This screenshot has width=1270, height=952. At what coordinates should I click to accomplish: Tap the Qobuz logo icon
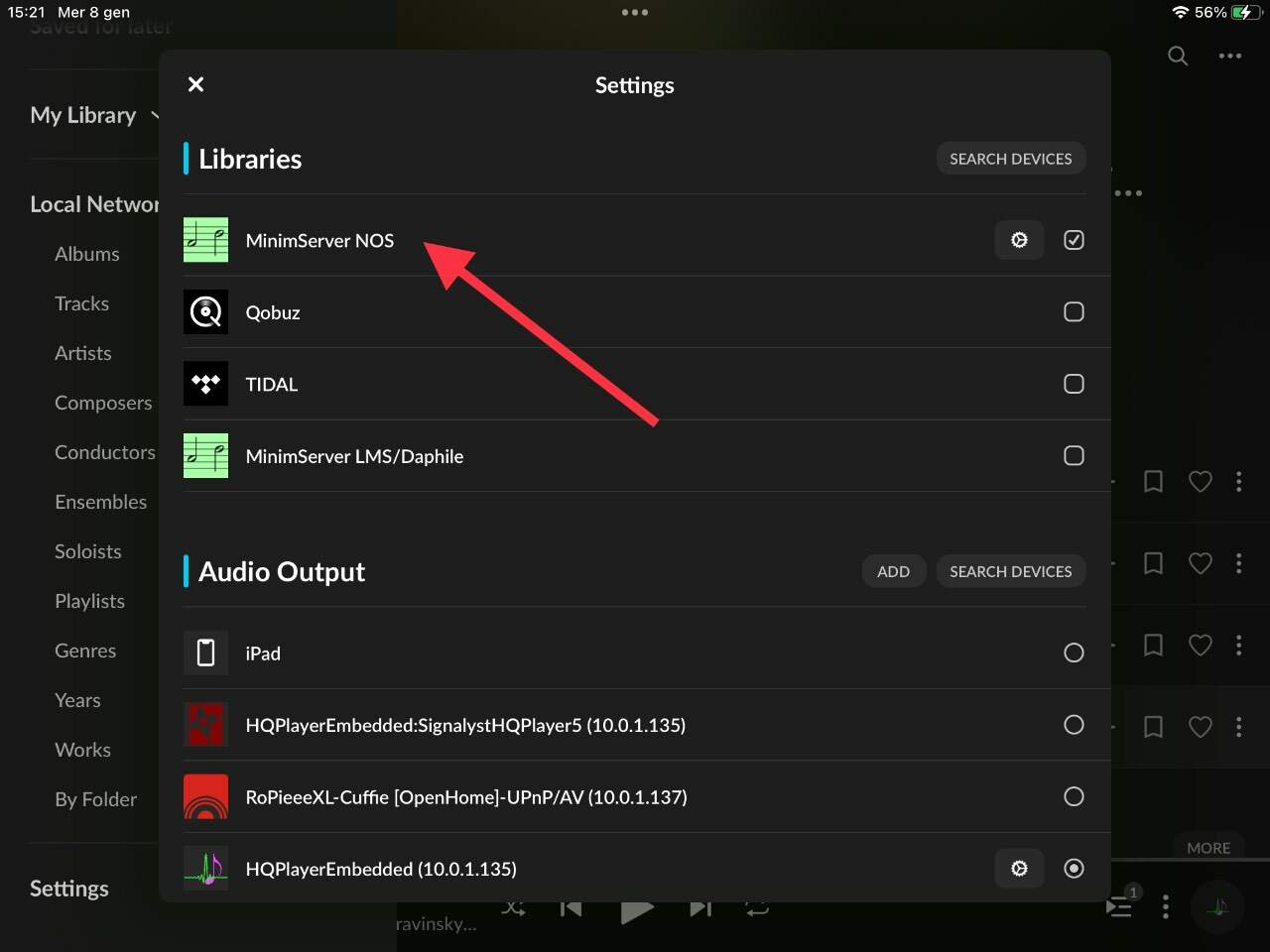(205, 311)
